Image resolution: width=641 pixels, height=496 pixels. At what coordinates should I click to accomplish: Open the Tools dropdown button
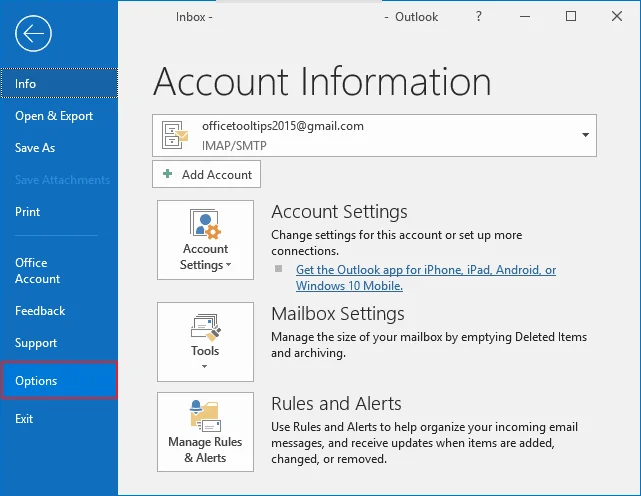(x=205, y=342)
